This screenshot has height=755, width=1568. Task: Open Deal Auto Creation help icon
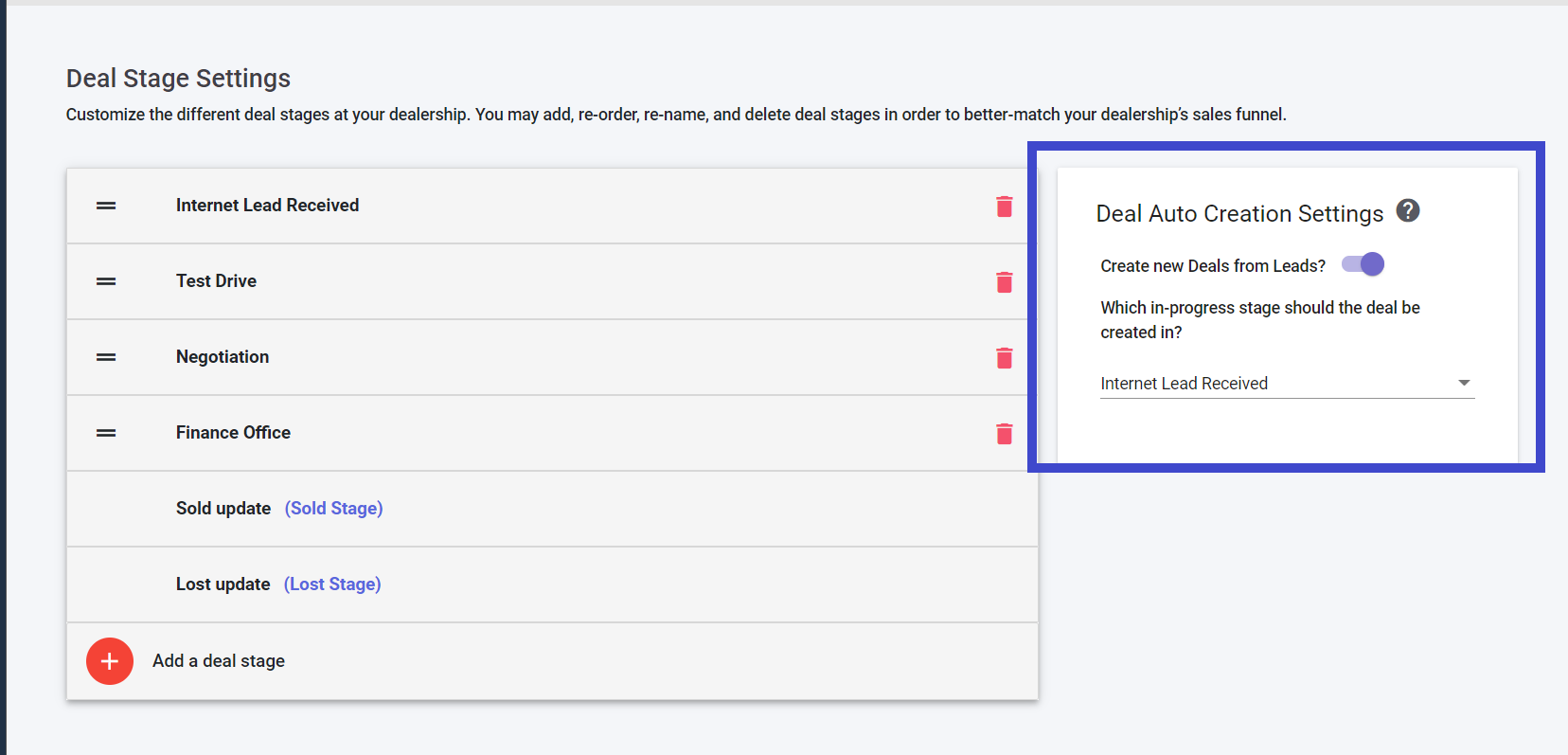point(1408,211)
